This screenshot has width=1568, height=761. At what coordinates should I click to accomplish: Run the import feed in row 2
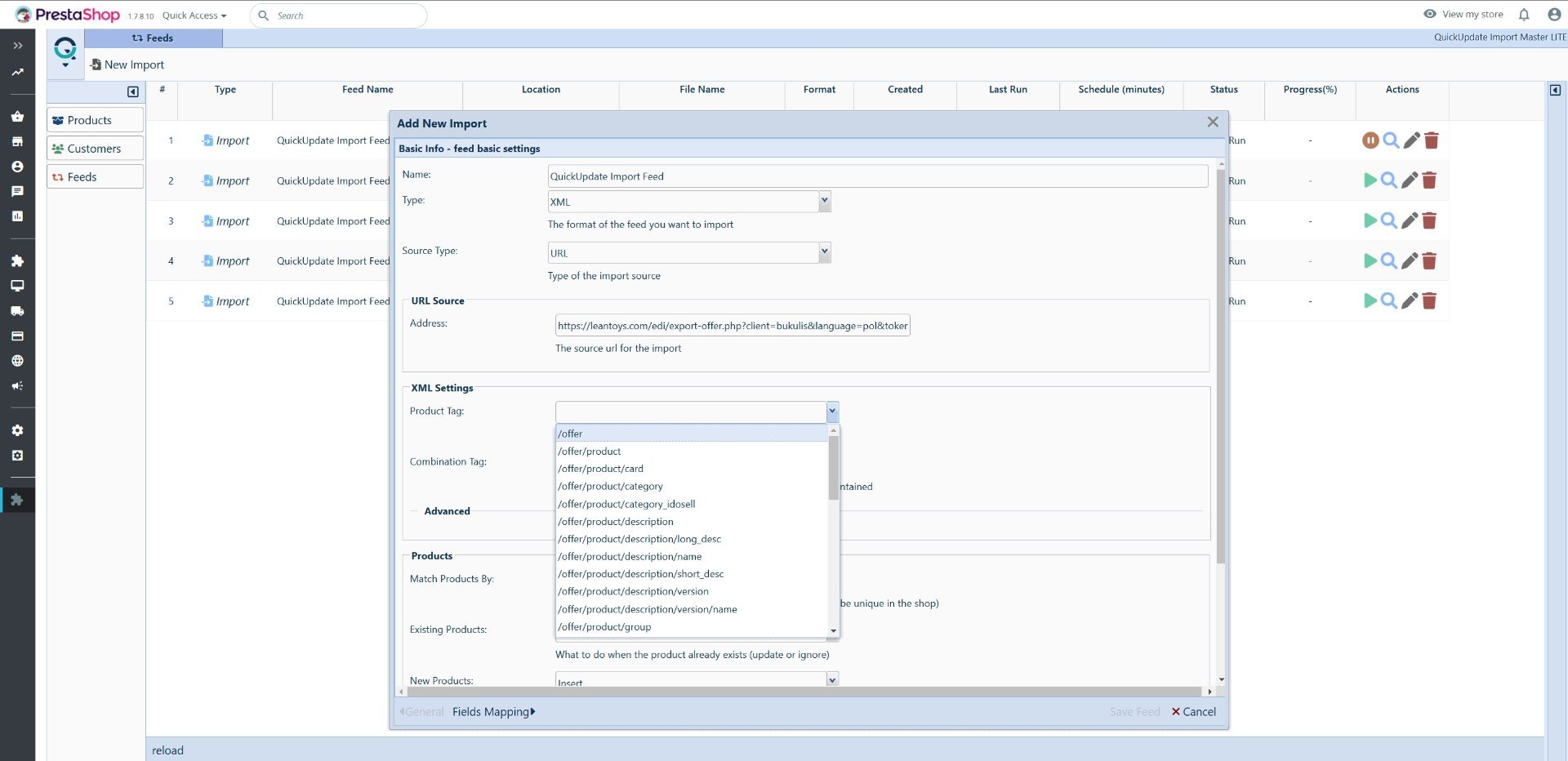pyautogui.click(x=1370, y=180)
